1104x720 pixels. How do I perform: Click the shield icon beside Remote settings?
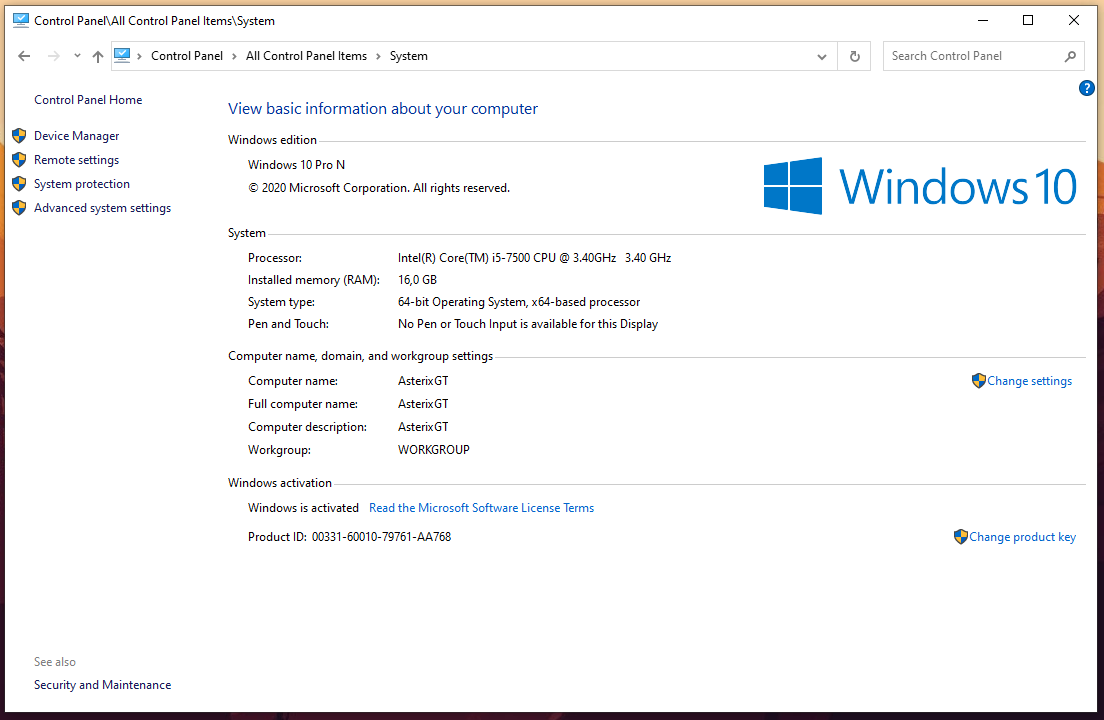19,160
